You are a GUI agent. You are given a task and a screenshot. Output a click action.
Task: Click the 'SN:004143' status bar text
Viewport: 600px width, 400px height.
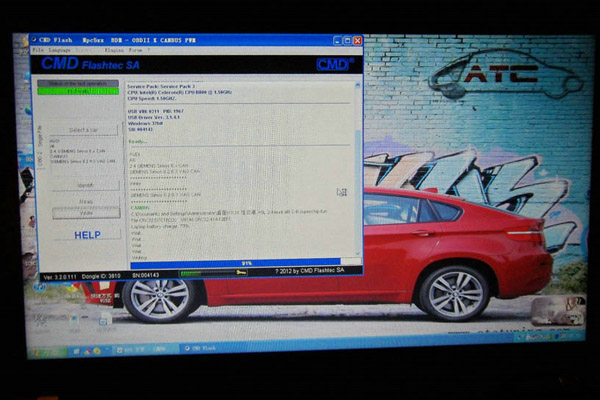pos(145,275)
